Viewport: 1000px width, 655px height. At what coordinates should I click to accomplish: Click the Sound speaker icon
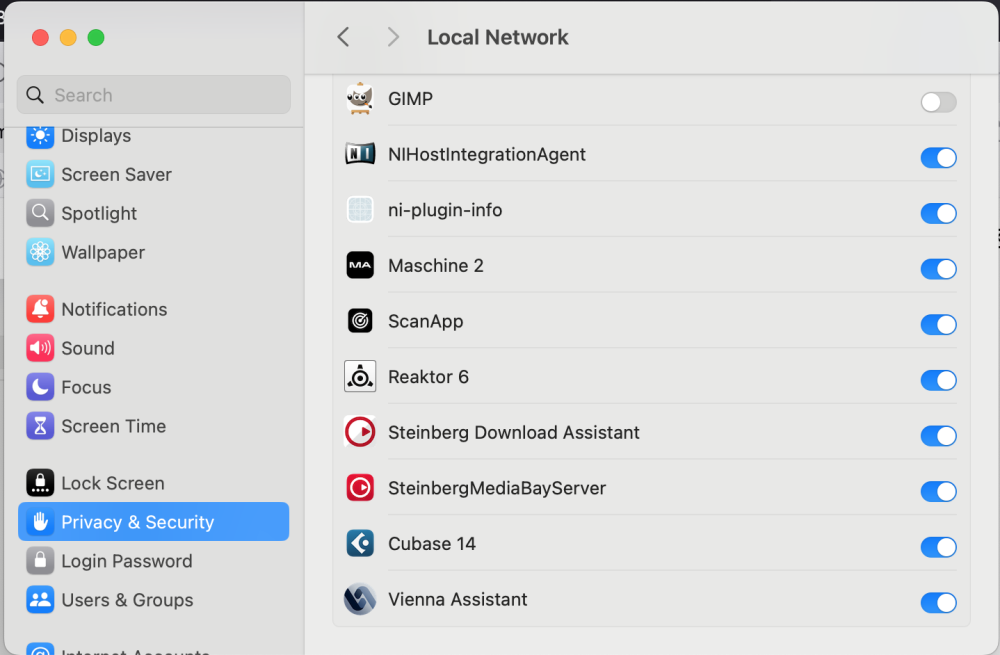40,348
